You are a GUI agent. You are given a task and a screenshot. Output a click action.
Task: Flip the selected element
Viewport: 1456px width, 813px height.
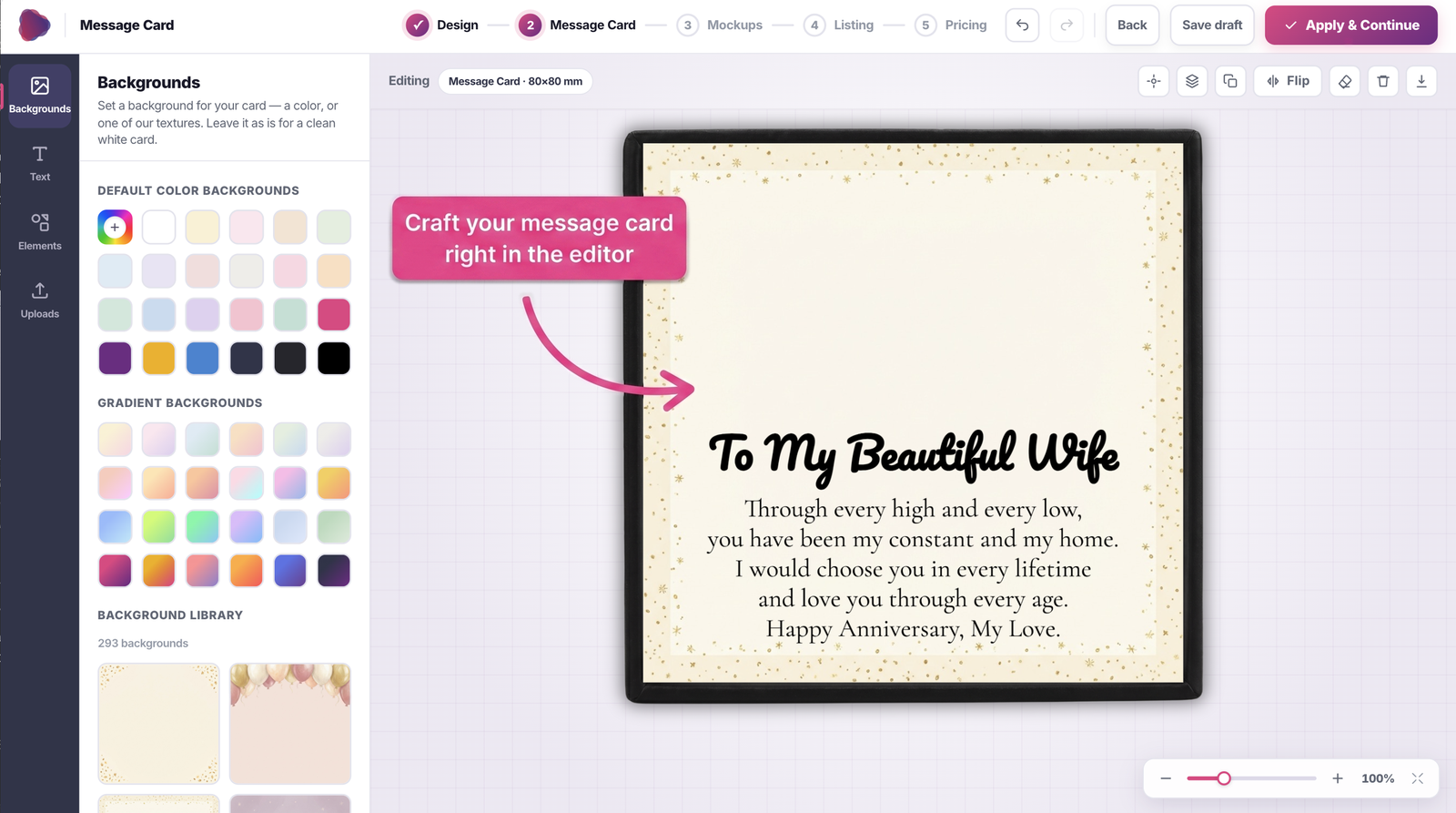(x=1288, y=81)
